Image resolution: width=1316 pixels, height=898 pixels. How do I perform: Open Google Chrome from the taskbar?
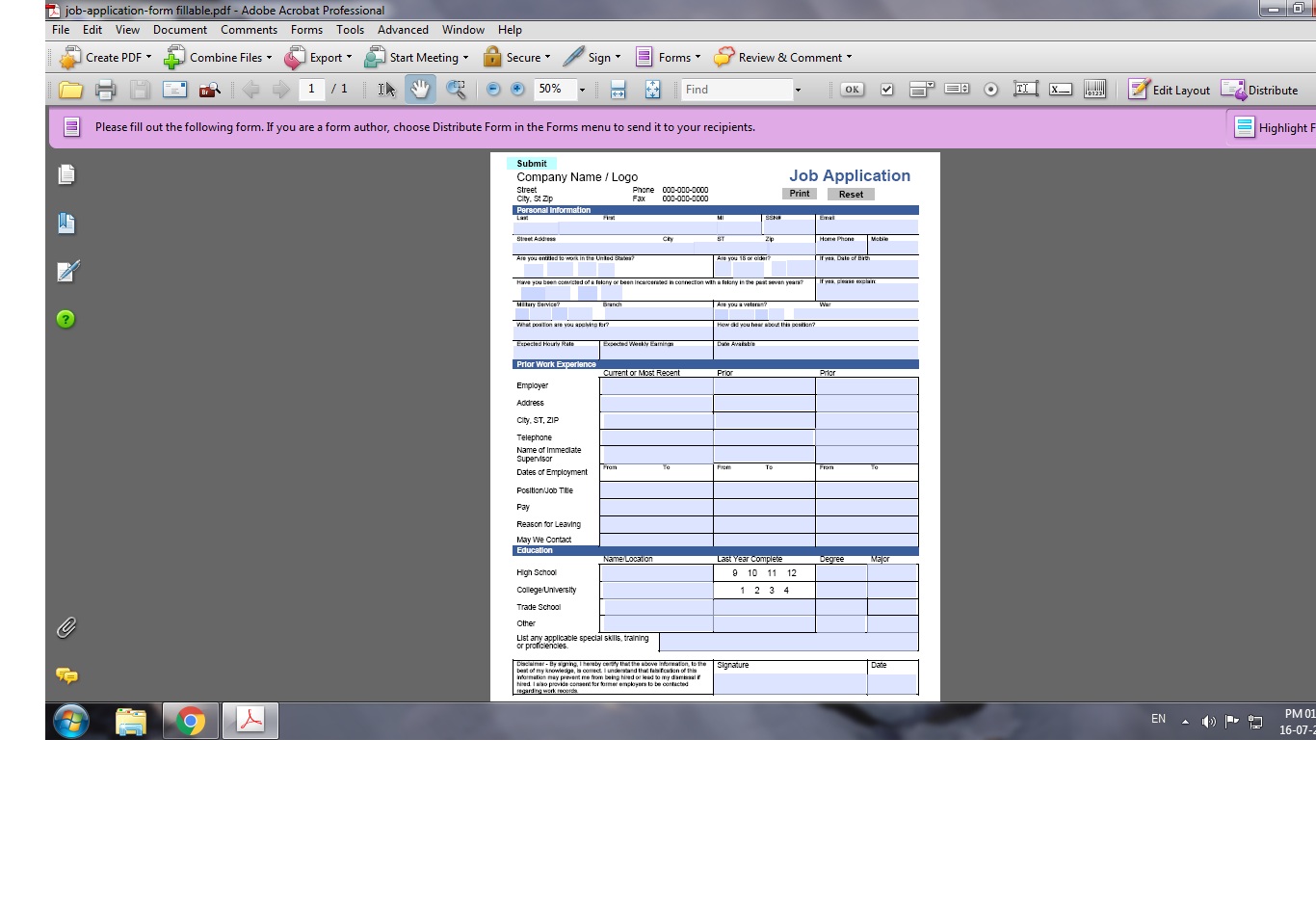point(191,721)
